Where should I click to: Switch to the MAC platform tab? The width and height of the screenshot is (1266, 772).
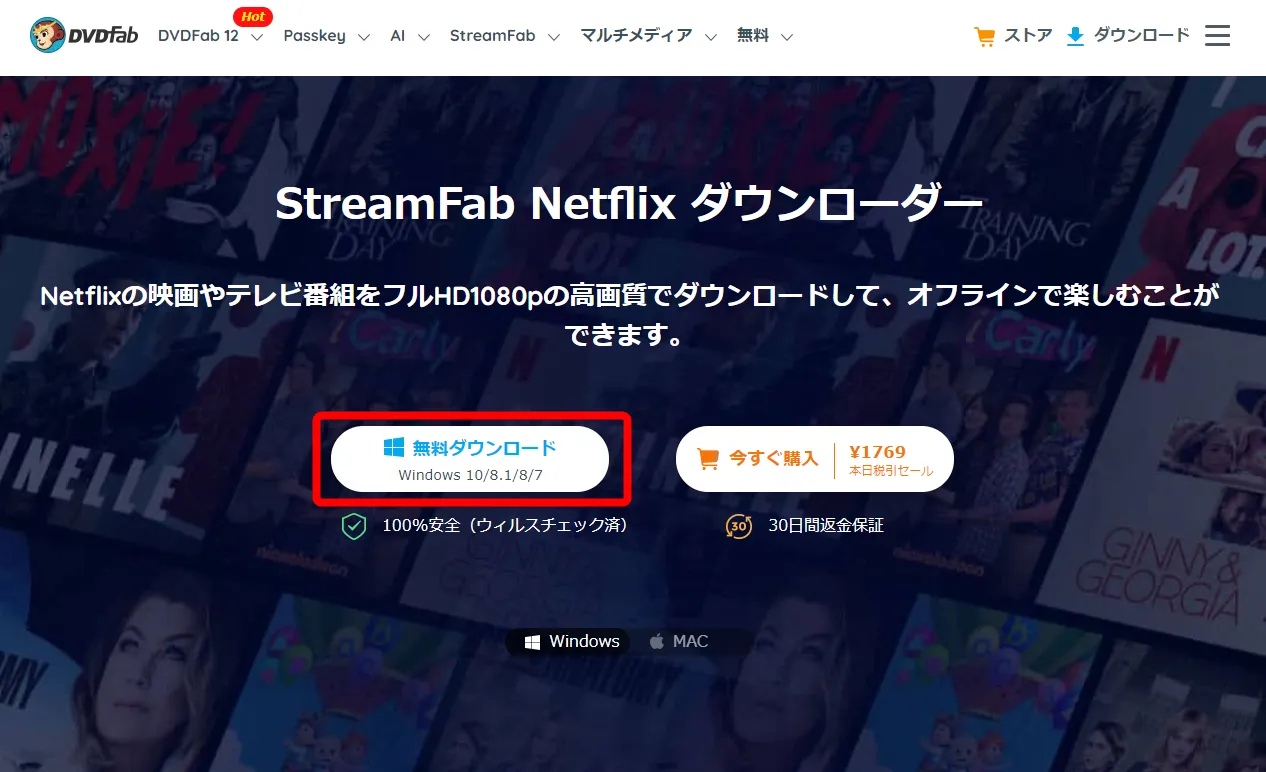tap(679, 642)
